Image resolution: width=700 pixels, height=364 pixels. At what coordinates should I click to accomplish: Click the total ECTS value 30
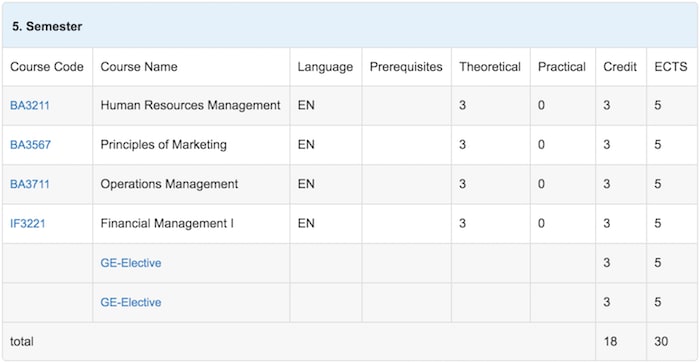click(661, 342)
